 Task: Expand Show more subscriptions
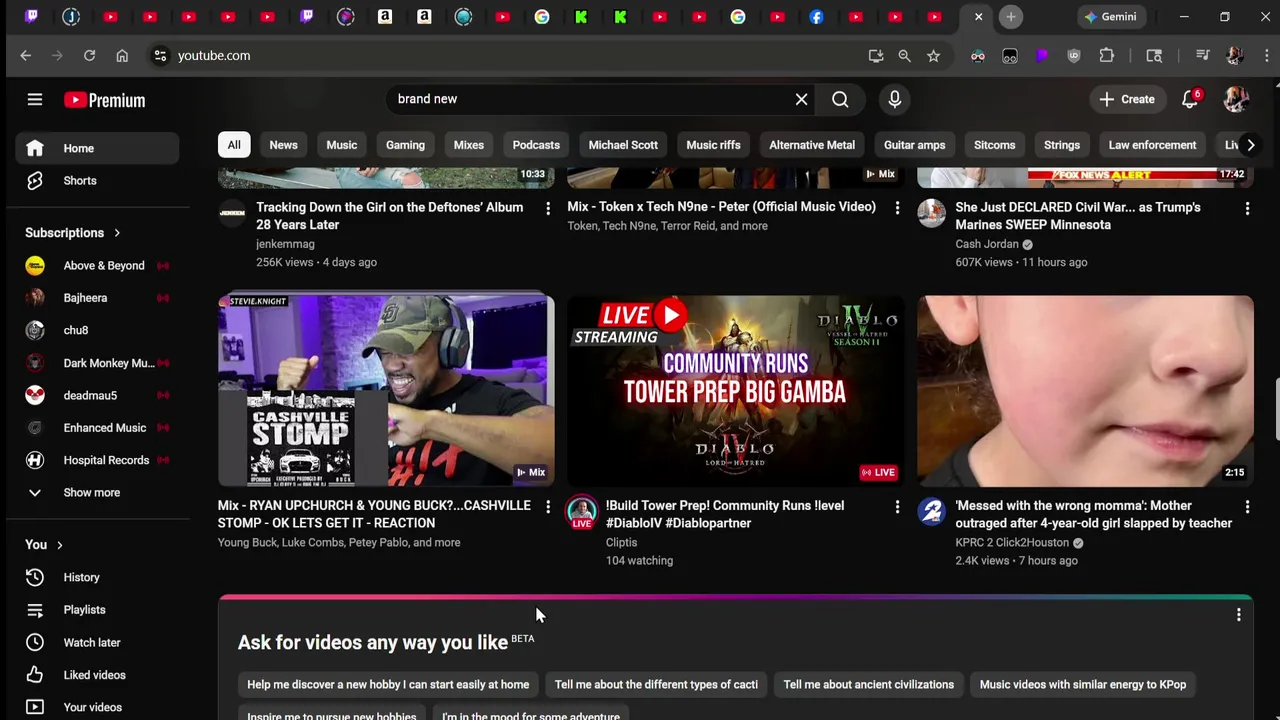(x=97, y=492)
